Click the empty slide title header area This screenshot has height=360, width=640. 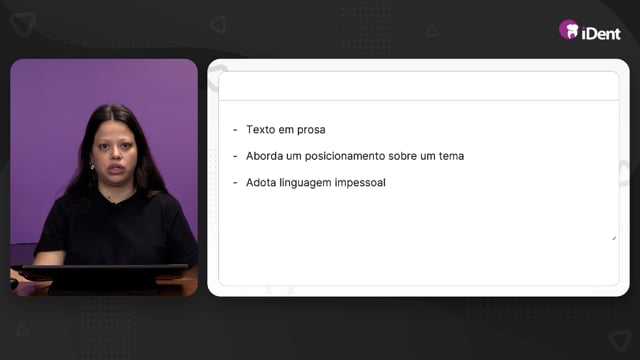pos(419,86)
